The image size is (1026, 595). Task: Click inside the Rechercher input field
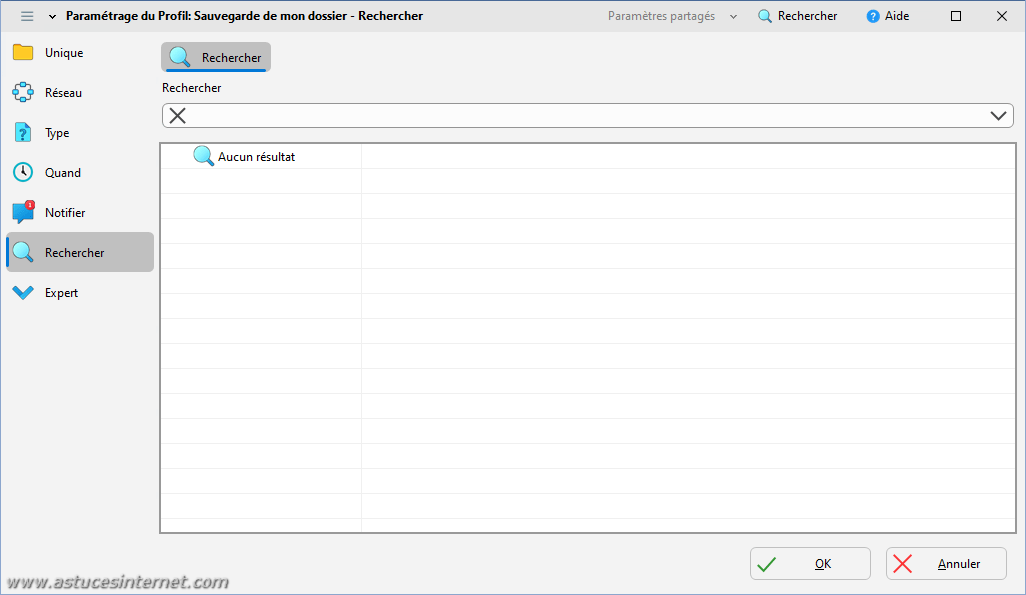click(x=580, y=115)
